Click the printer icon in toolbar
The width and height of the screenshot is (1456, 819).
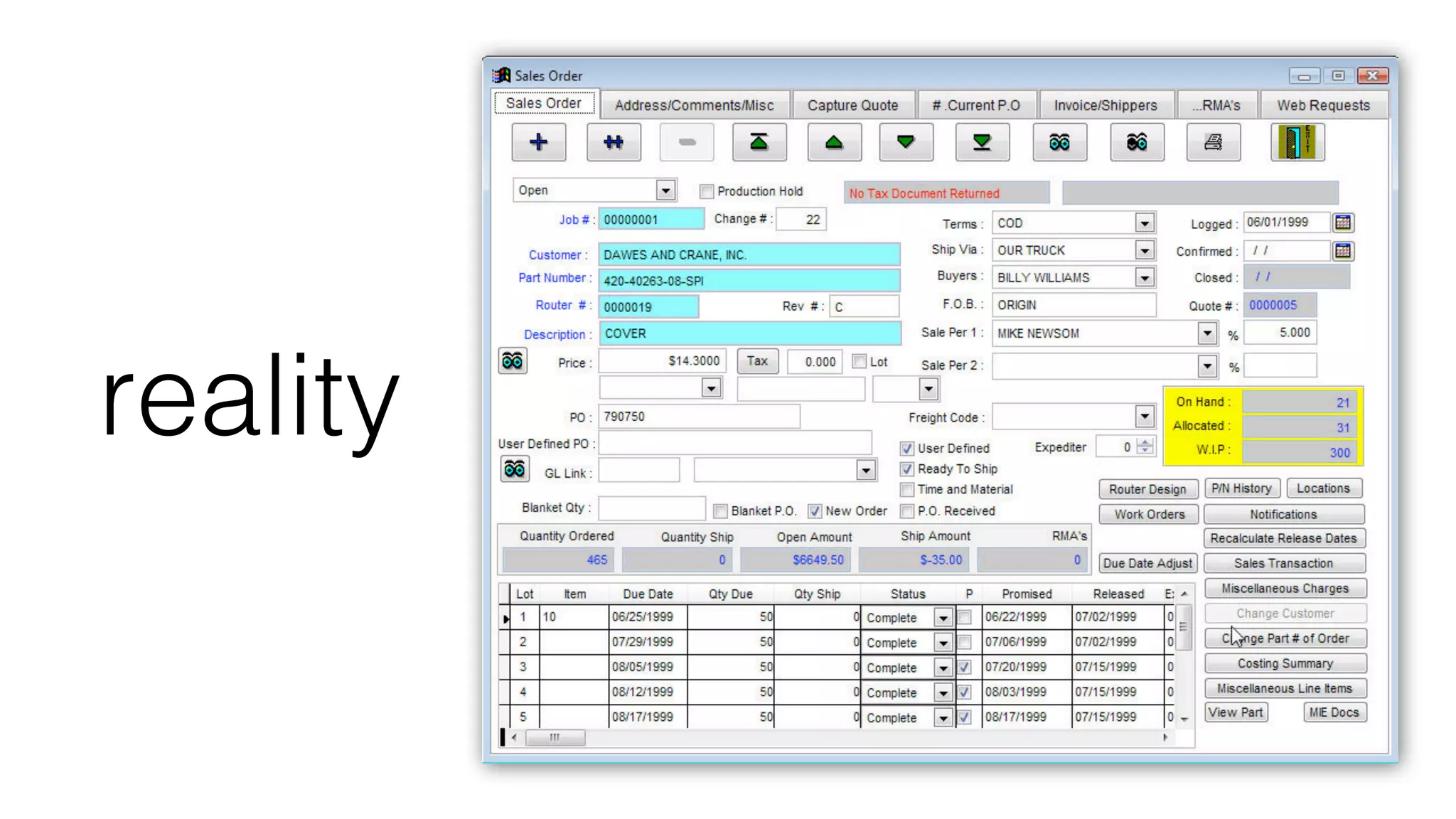[x=1213, y=142]
